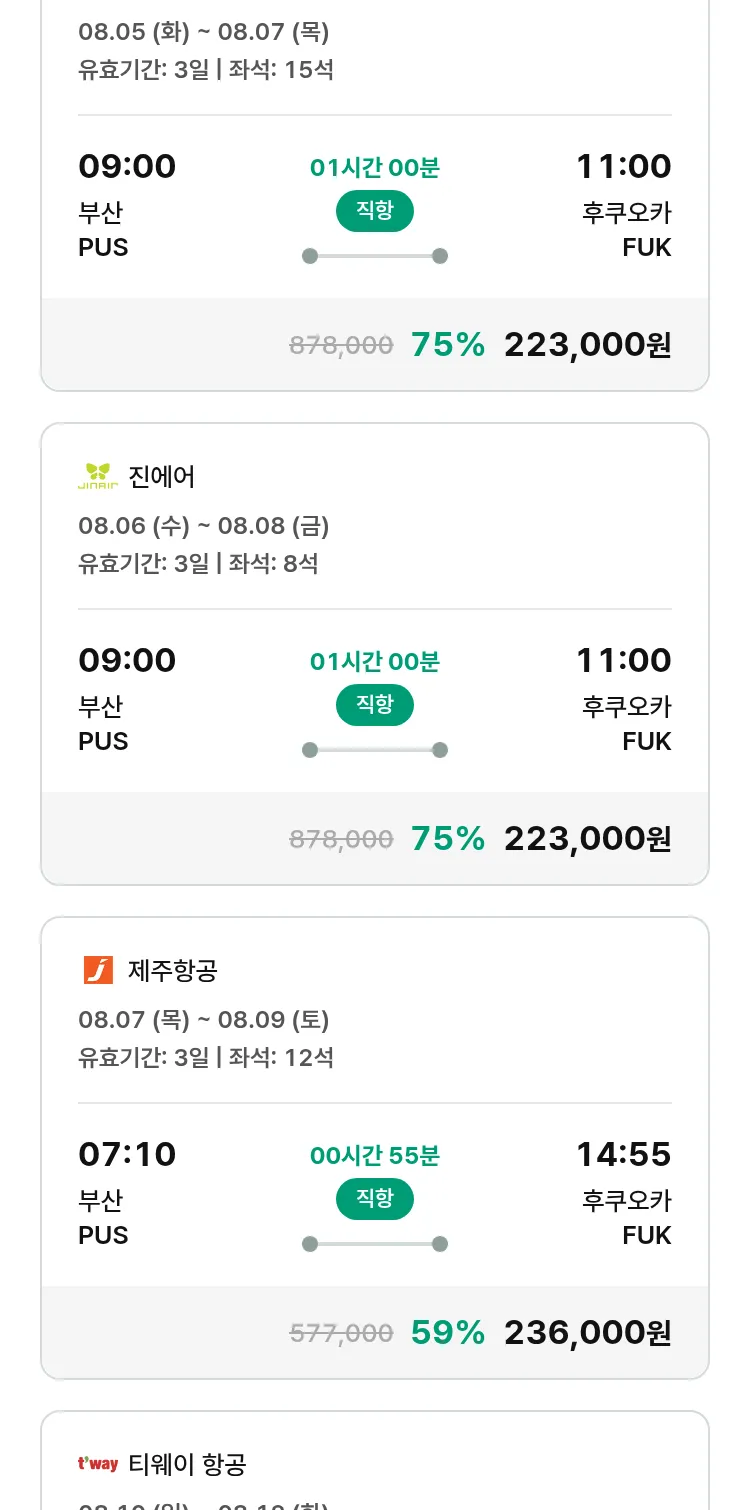The width and height of the screenshot is (750, 1510).
Task: Tap the orange Jeju Air logo
Action: [98, 970]
